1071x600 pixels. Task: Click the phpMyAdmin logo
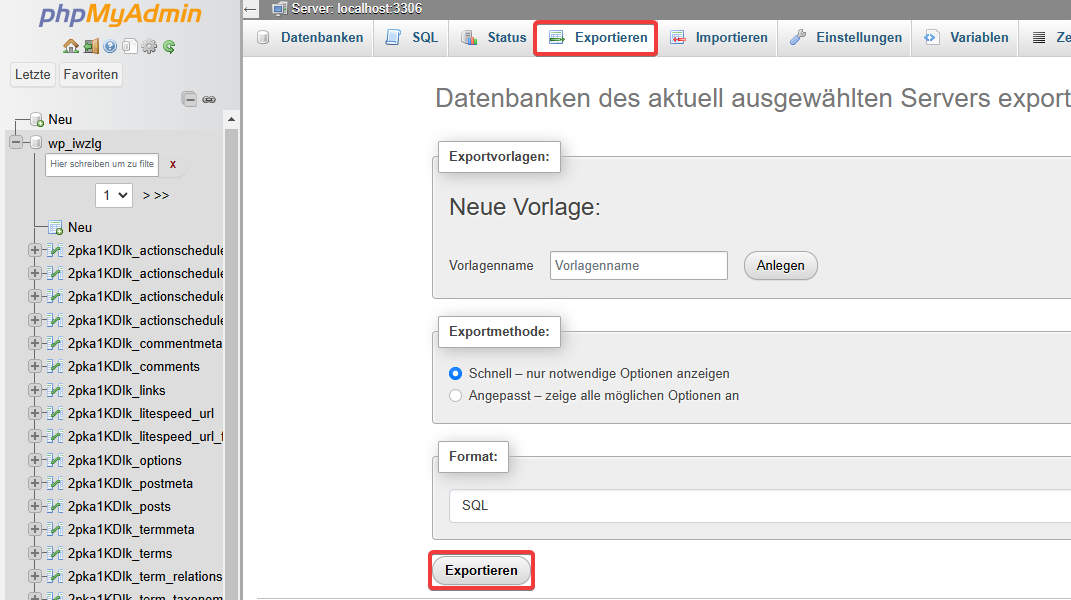(x=121, y=15)
